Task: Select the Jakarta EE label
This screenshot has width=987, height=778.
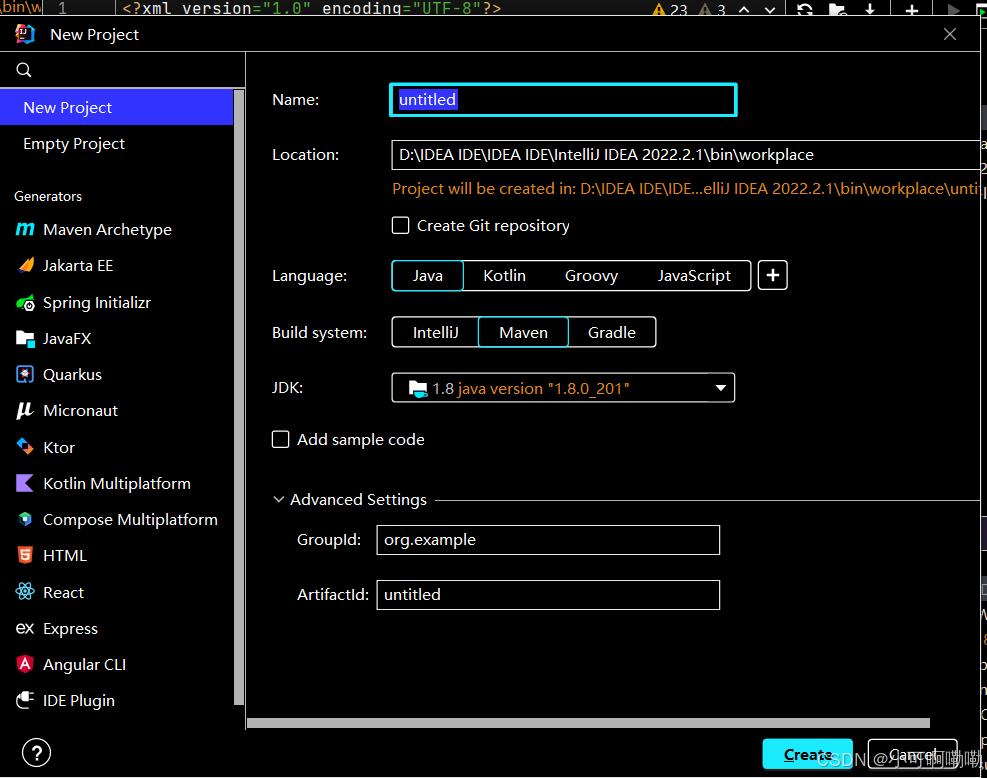Action: (x=78, y=266)
